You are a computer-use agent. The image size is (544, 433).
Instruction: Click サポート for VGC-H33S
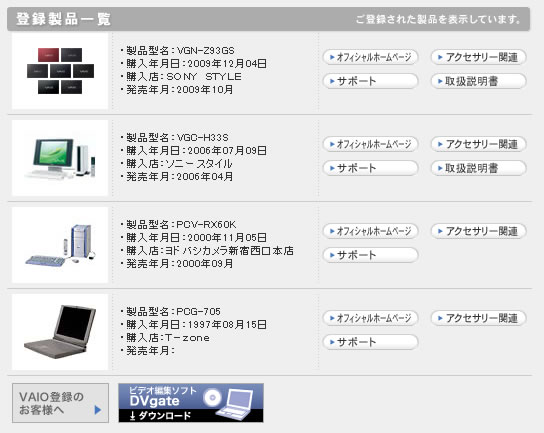371,168
